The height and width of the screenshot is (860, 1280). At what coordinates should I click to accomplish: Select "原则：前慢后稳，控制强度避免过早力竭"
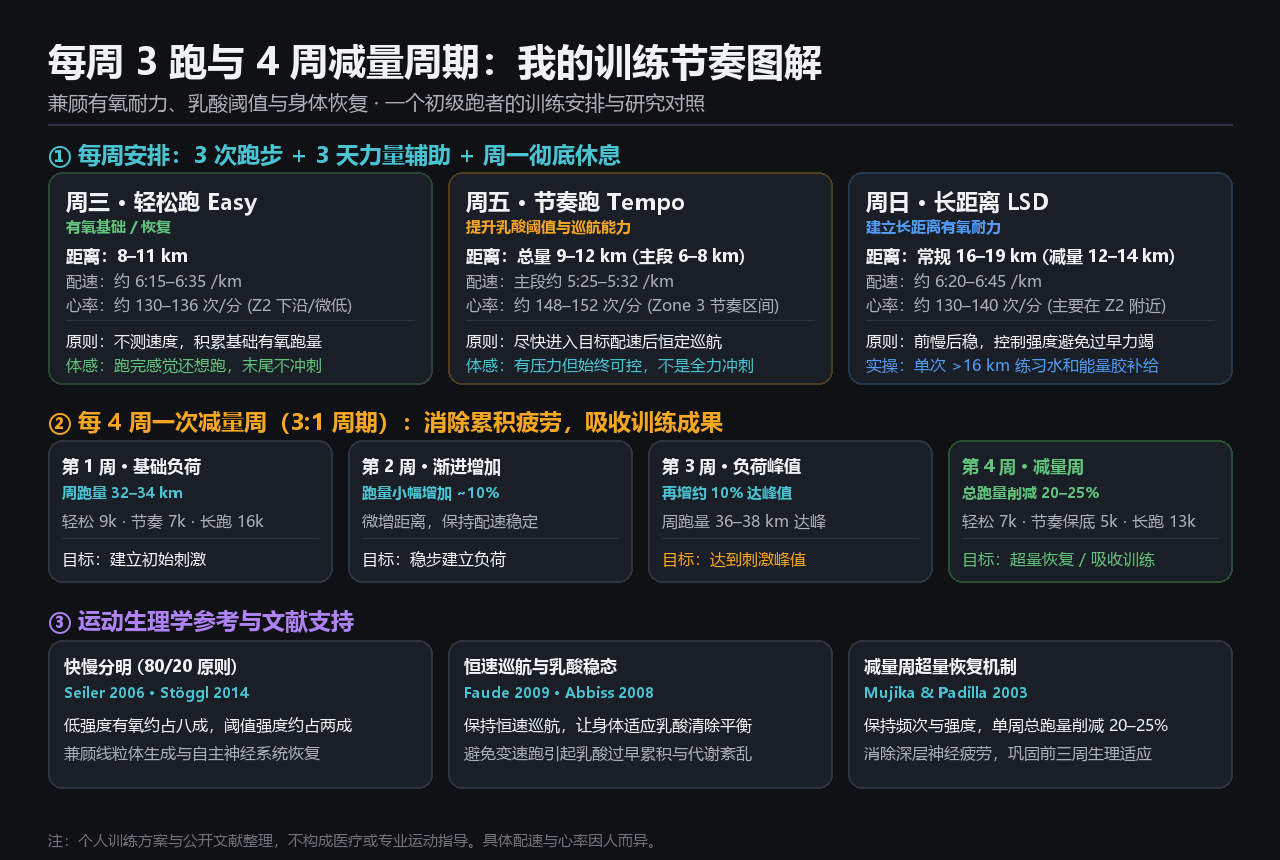pyautogui.click(x=1010, y=341)
